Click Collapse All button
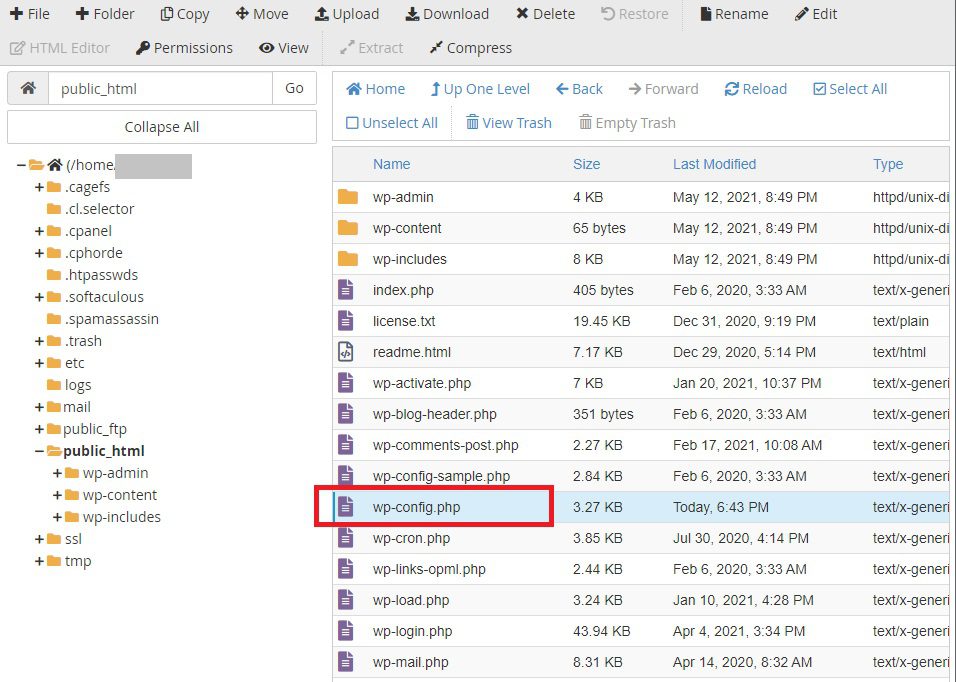The image size is (956, 682). click(x=162, y=127)
